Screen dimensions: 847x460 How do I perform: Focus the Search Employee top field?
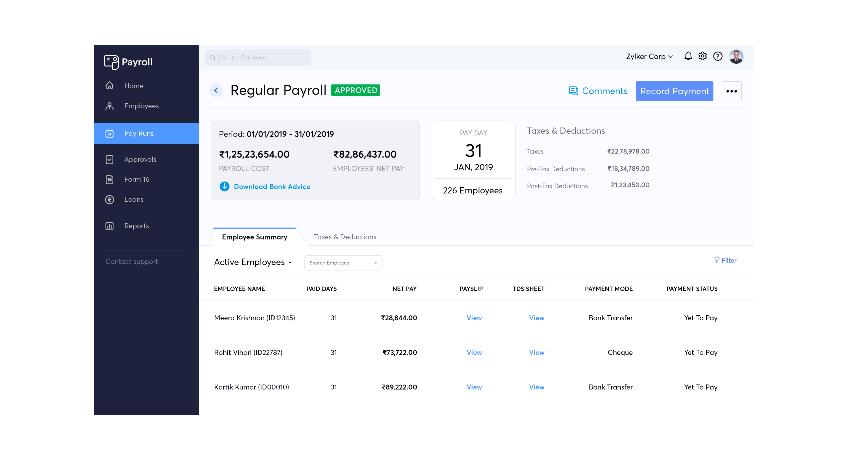click(x=258, y=57)
